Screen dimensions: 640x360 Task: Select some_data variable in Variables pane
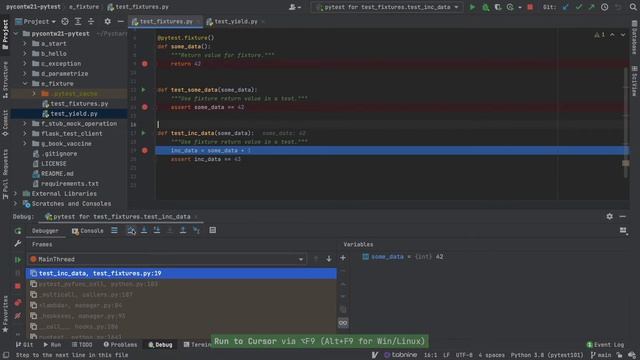coord(402,257)
